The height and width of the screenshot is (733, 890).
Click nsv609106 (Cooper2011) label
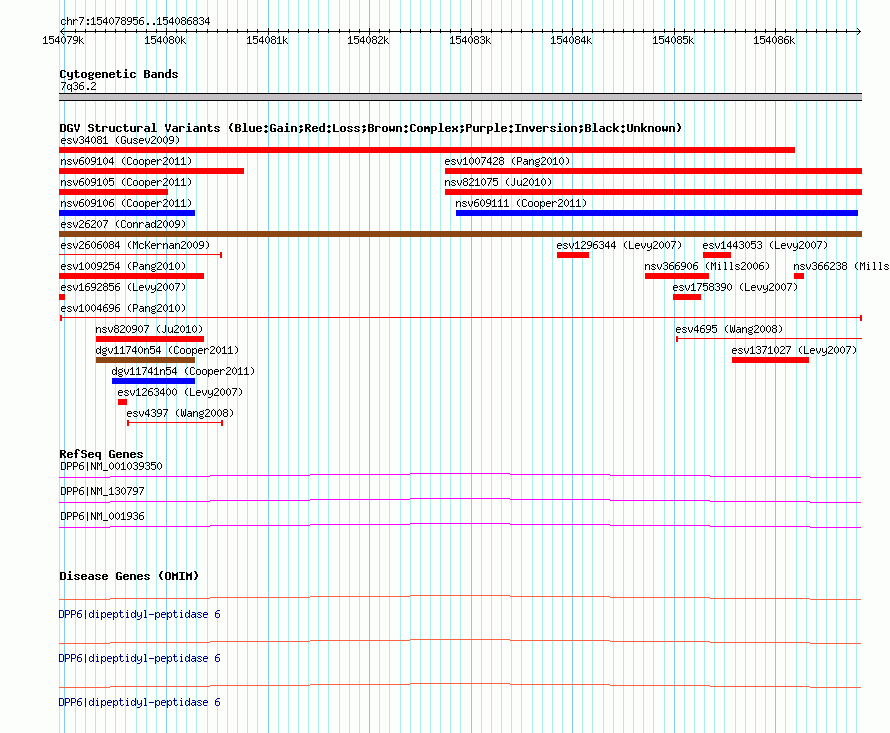point(126,203)
